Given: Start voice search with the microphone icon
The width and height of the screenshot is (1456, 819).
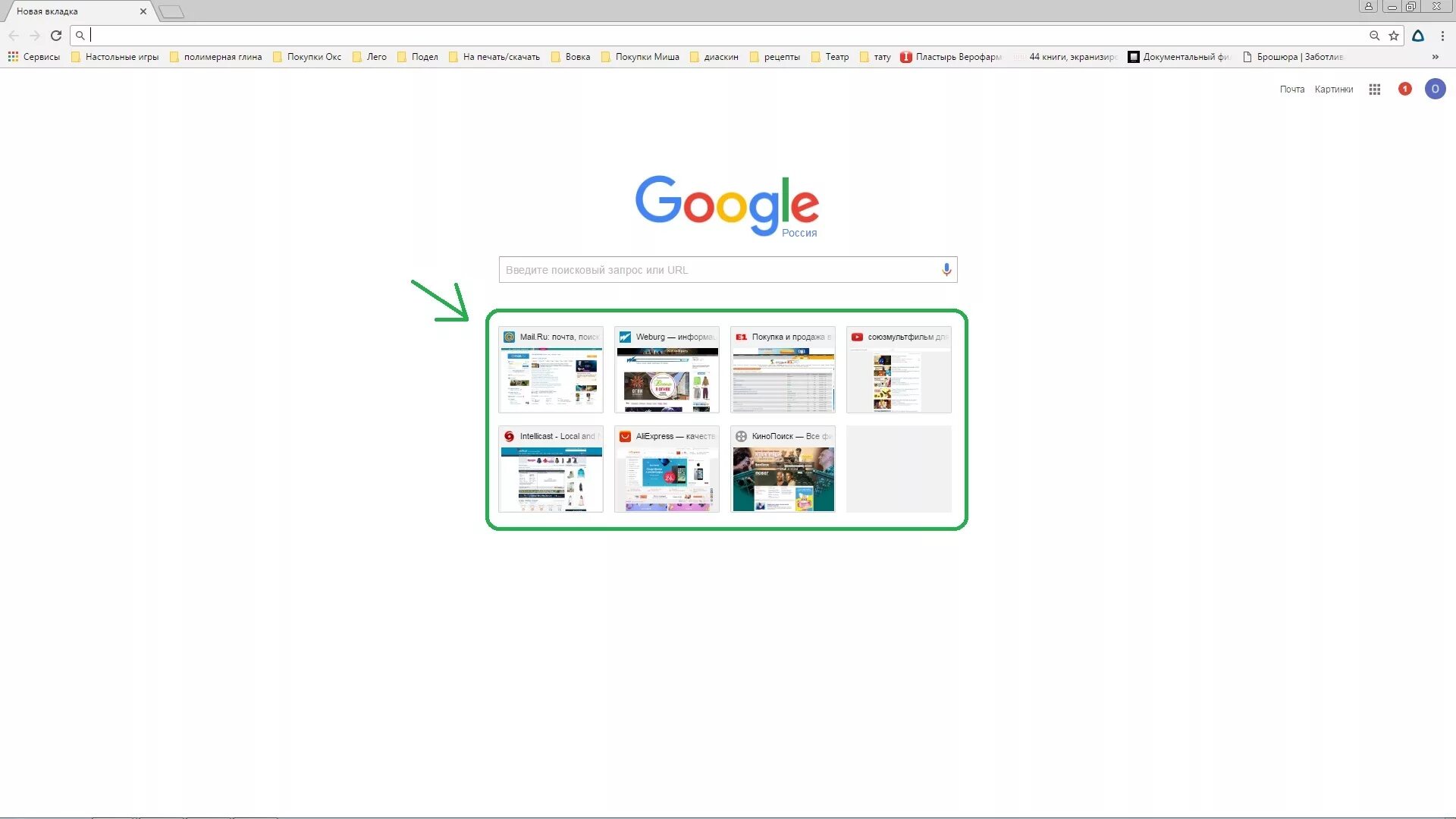Looking at the screenshot, I should (x=946, y=270).
